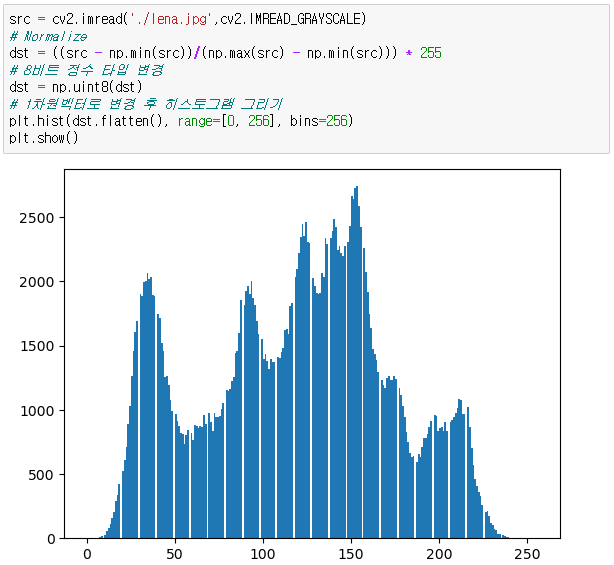The image size is (614, 565).
Task: Click y-axis label 1000
Action: click(x=36, y=411)
